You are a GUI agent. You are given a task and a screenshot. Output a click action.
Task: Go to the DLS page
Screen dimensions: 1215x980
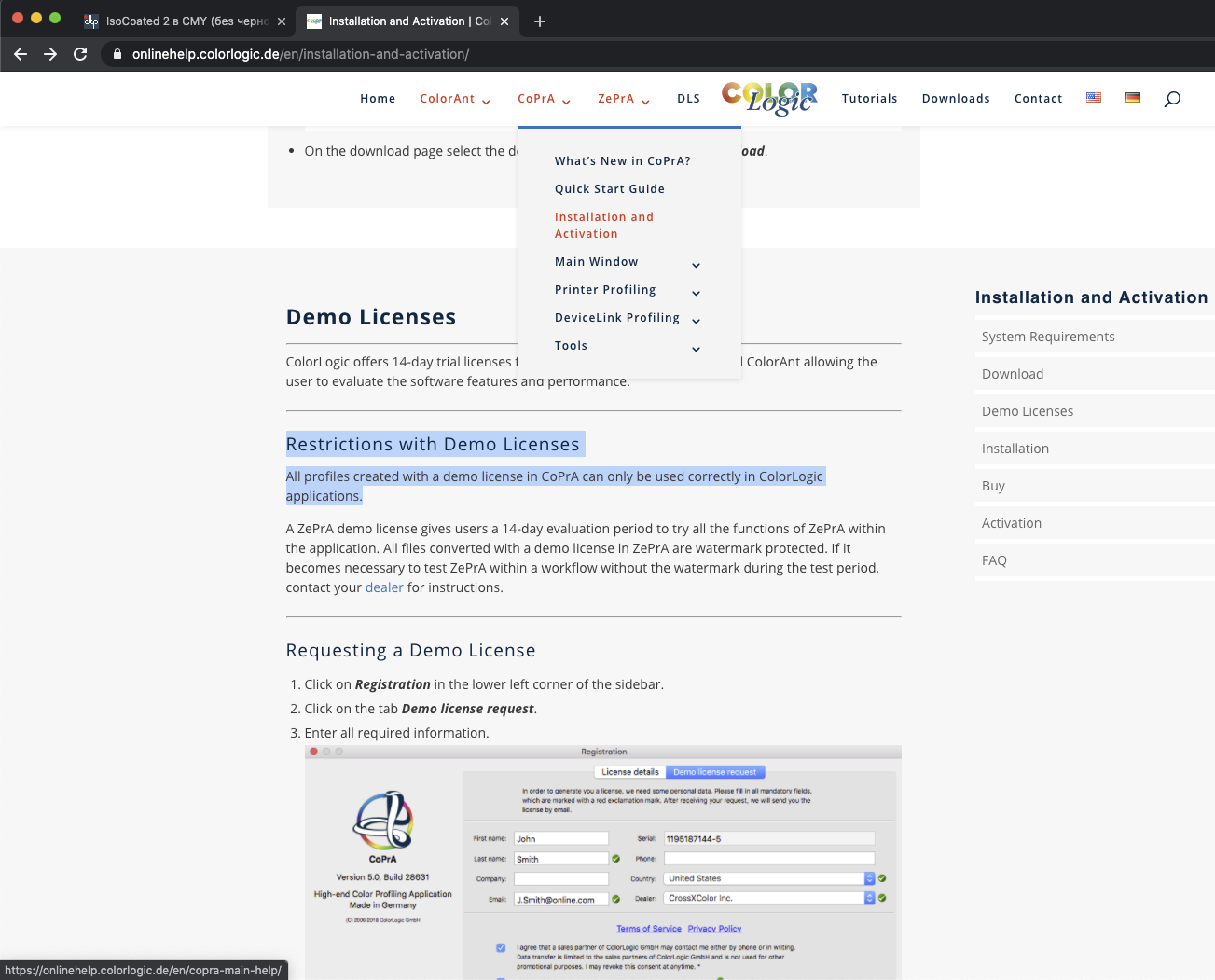688,99
